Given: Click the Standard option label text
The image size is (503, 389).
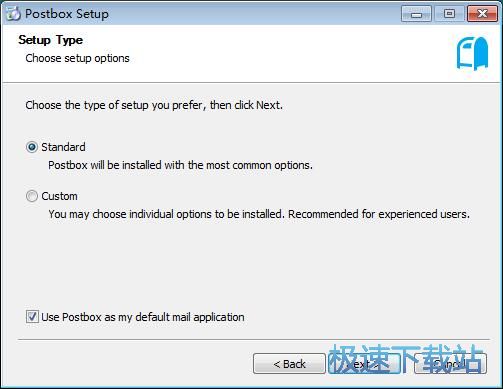Looking at the screenshot, I should pyautogui.click(x=63, y=147).
